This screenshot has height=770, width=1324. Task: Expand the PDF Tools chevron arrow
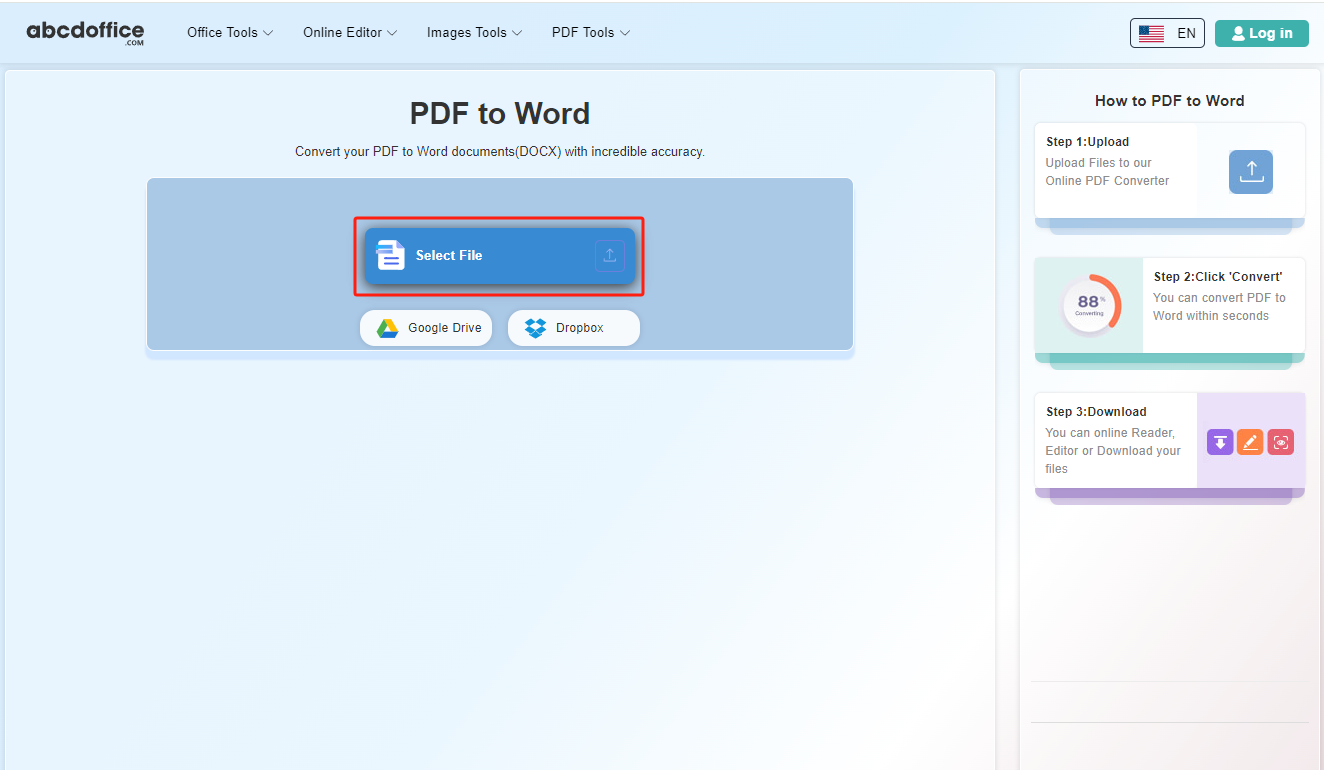click(x=625, y=33)
